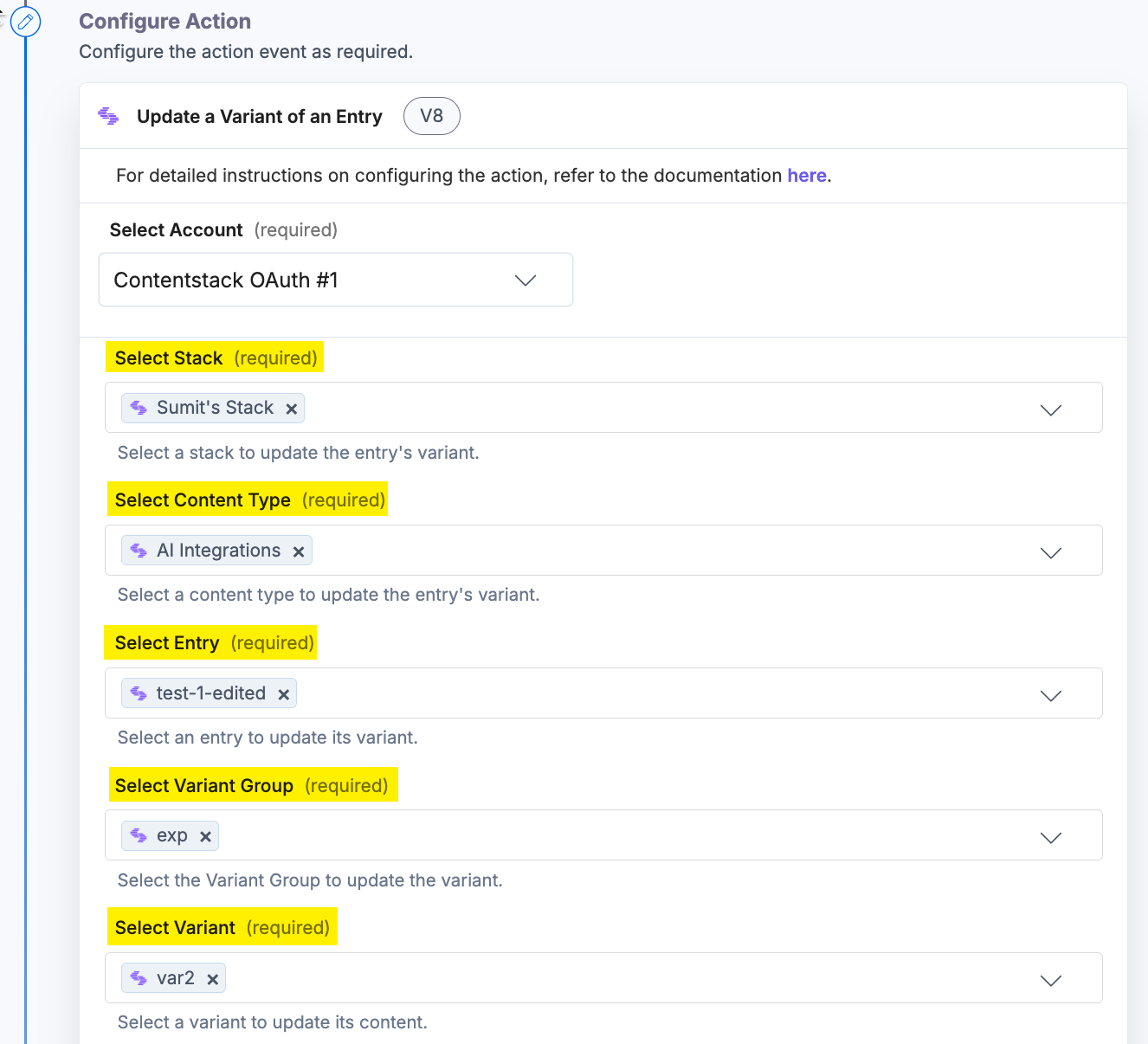1148x1044 pixels.
Task: Click the Update a Variant of an Entry title
Action: [x=260, y=117]
